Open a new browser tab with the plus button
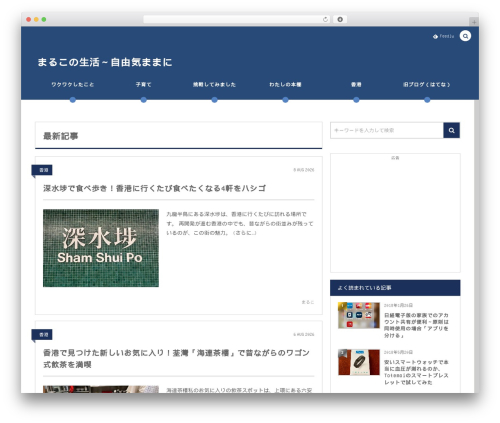Image resolution: width=500 pixels, height=423 pixels. (474, 22)
